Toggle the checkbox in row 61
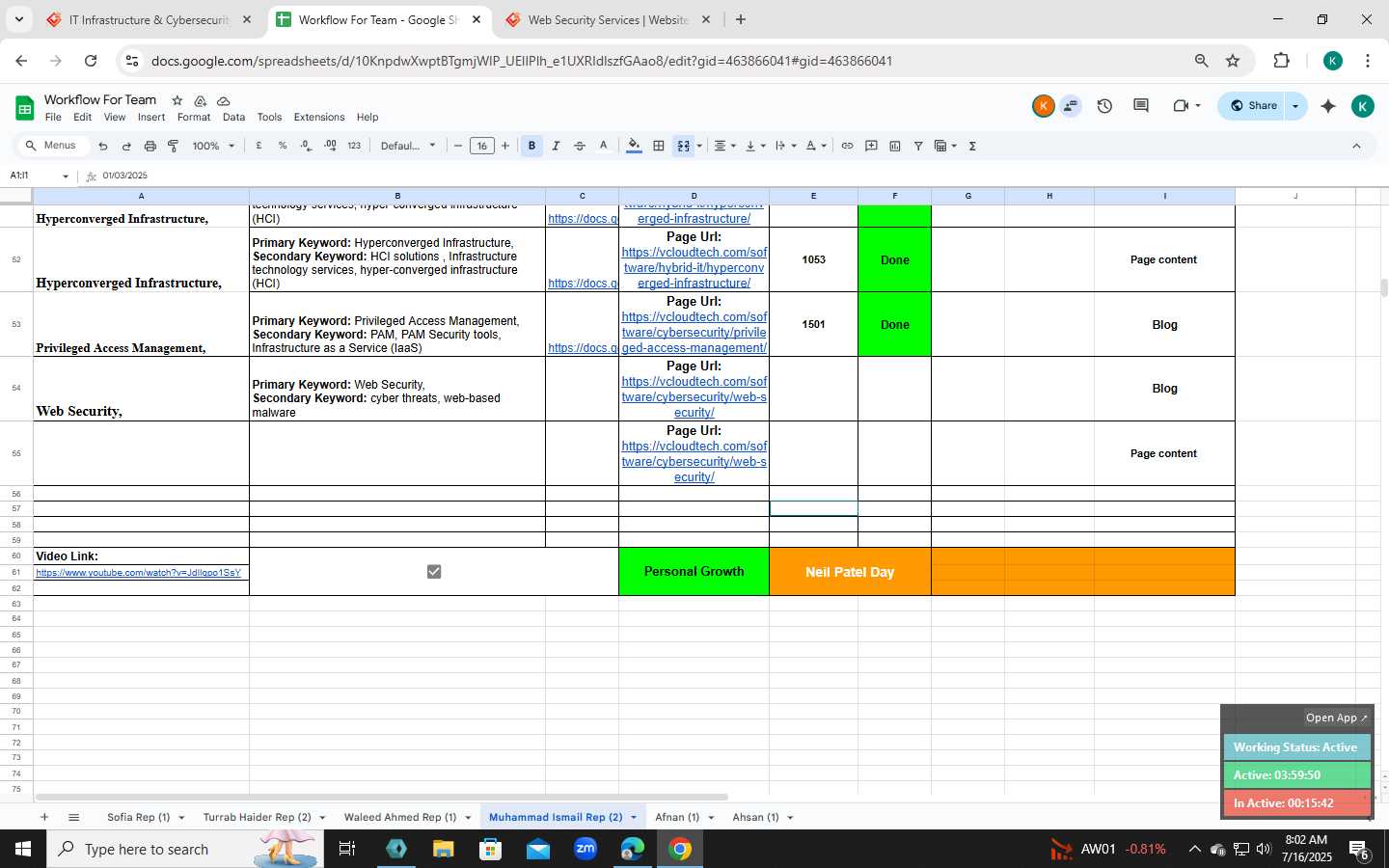Image resolution: width=1389 pixels, height=868 pixels. [x=434, y=572]
